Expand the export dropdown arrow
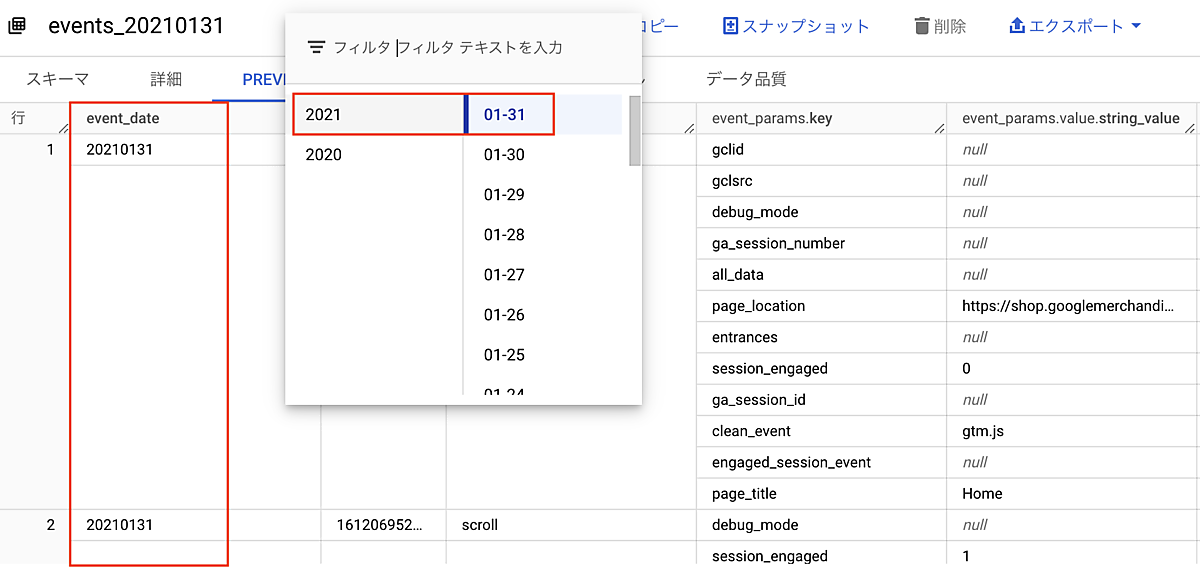1200x570 pixels. pos(1136,26)
